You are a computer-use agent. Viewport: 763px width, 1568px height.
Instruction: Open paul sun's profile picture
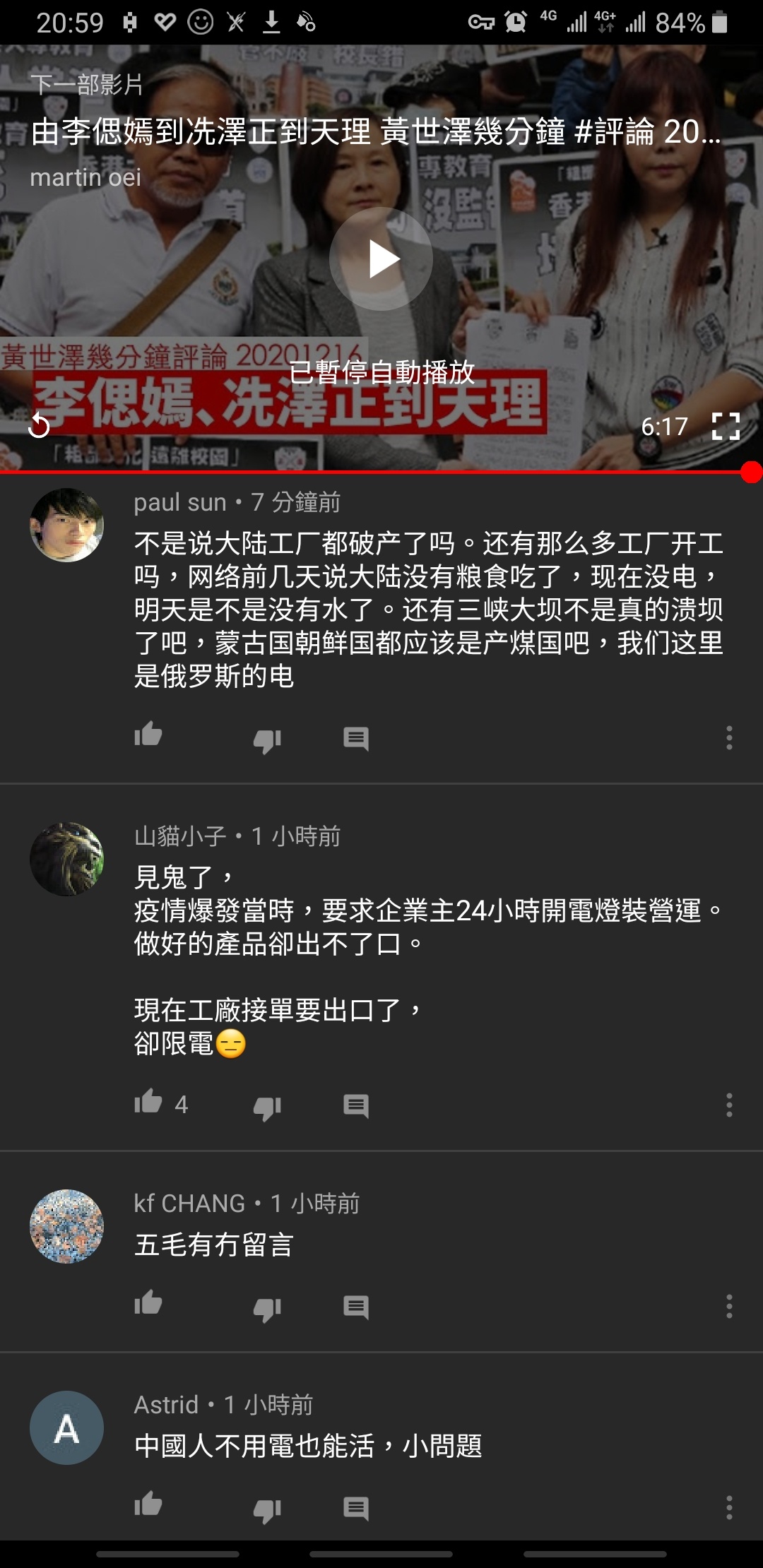[x=66, y=525]
